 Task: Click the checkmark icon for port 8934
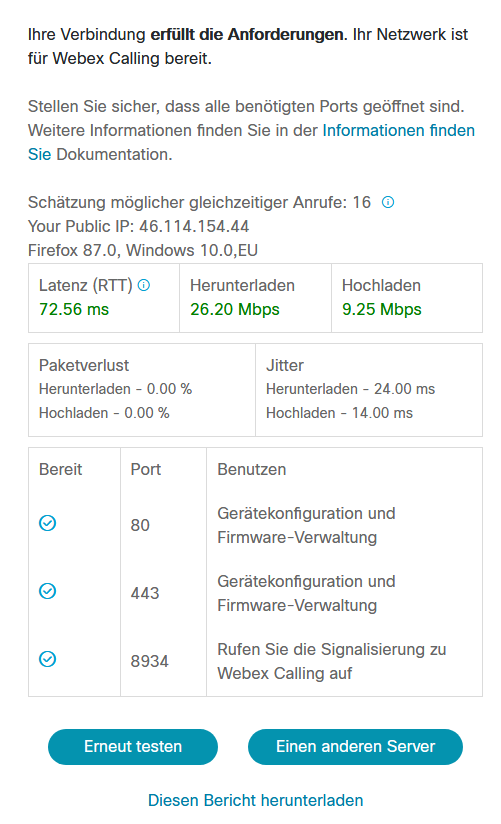coord(48,659)
